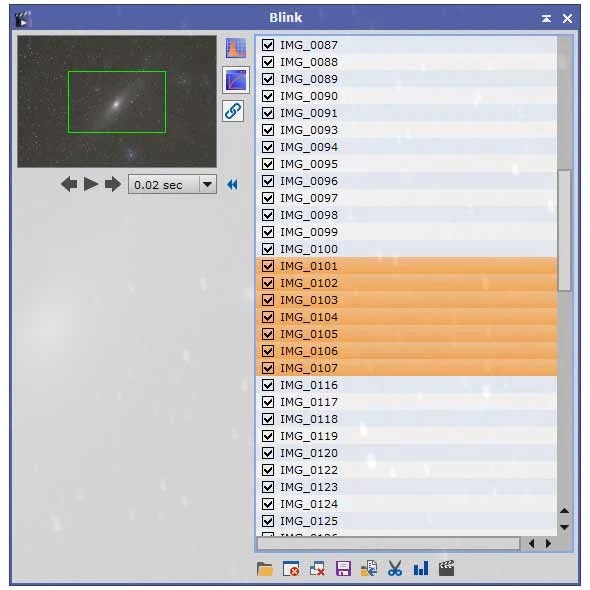This screenshot has height=590, width=590.
Task: Uncheck the IMG_0090 checkbox
Action: coord(268,96)
